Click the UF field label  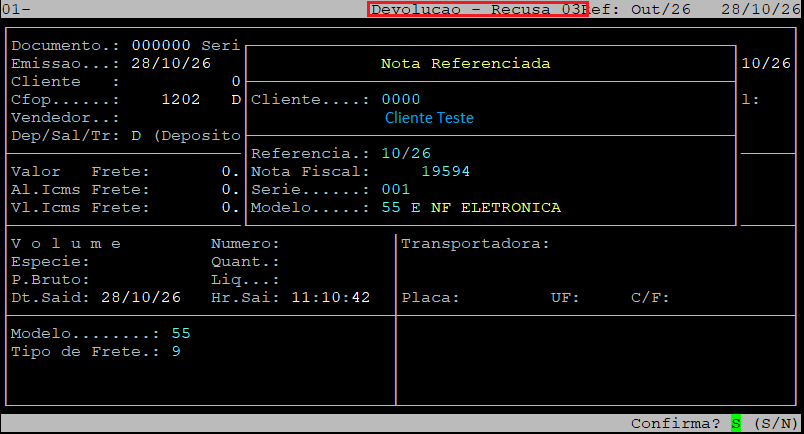pyautogui.click(x=565, y=298)
